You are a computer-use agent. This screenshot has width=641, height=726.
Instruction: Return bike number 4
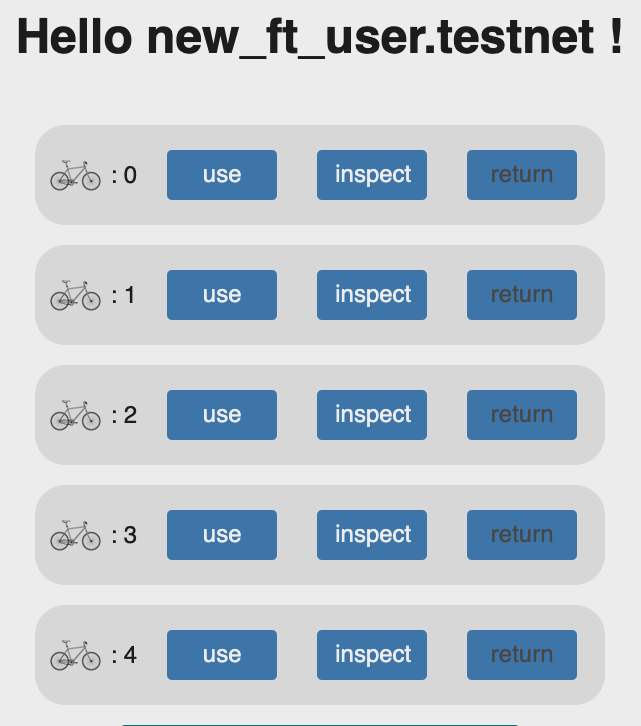pyautogui.click(x=522, y=655)
